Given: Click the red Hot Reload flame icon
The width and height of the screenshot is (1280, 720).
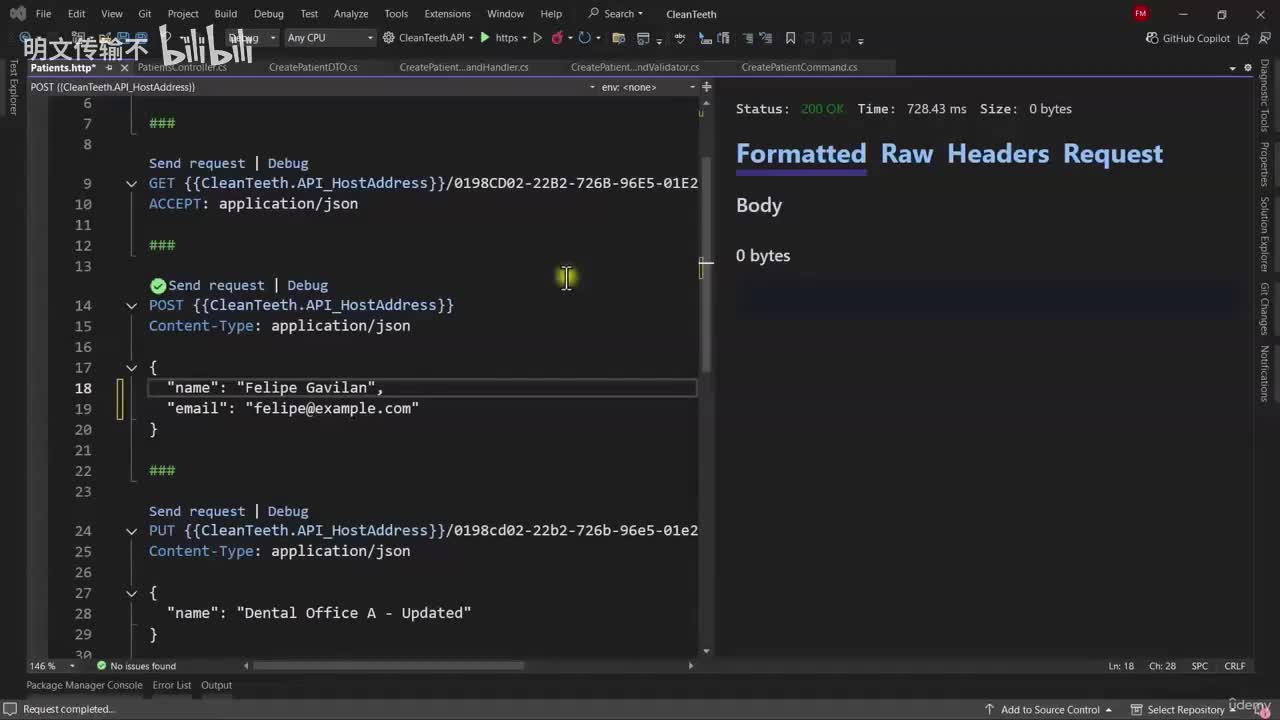Looking at the screenshot, I should [557, 38].
